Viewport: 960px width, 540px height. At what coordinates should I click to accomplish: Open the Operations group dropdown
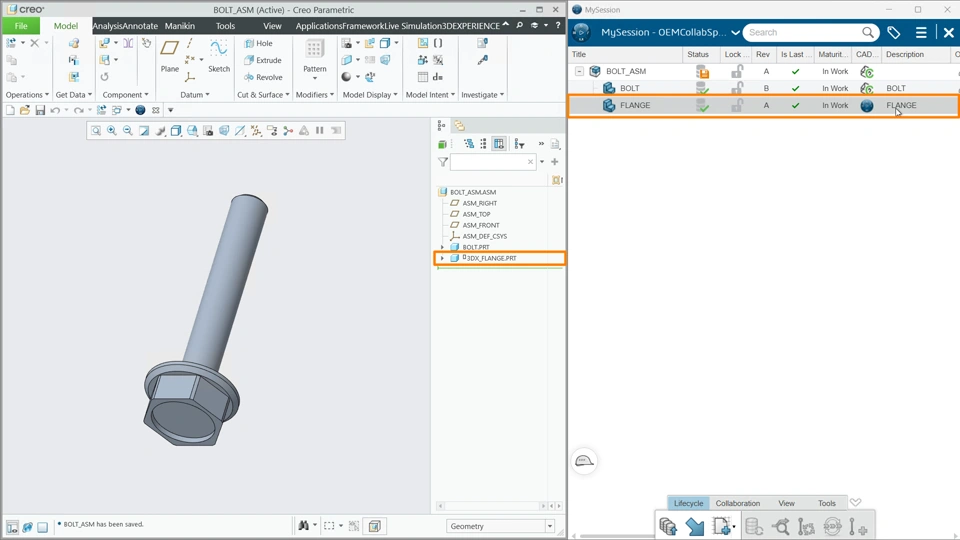point(27,95)
